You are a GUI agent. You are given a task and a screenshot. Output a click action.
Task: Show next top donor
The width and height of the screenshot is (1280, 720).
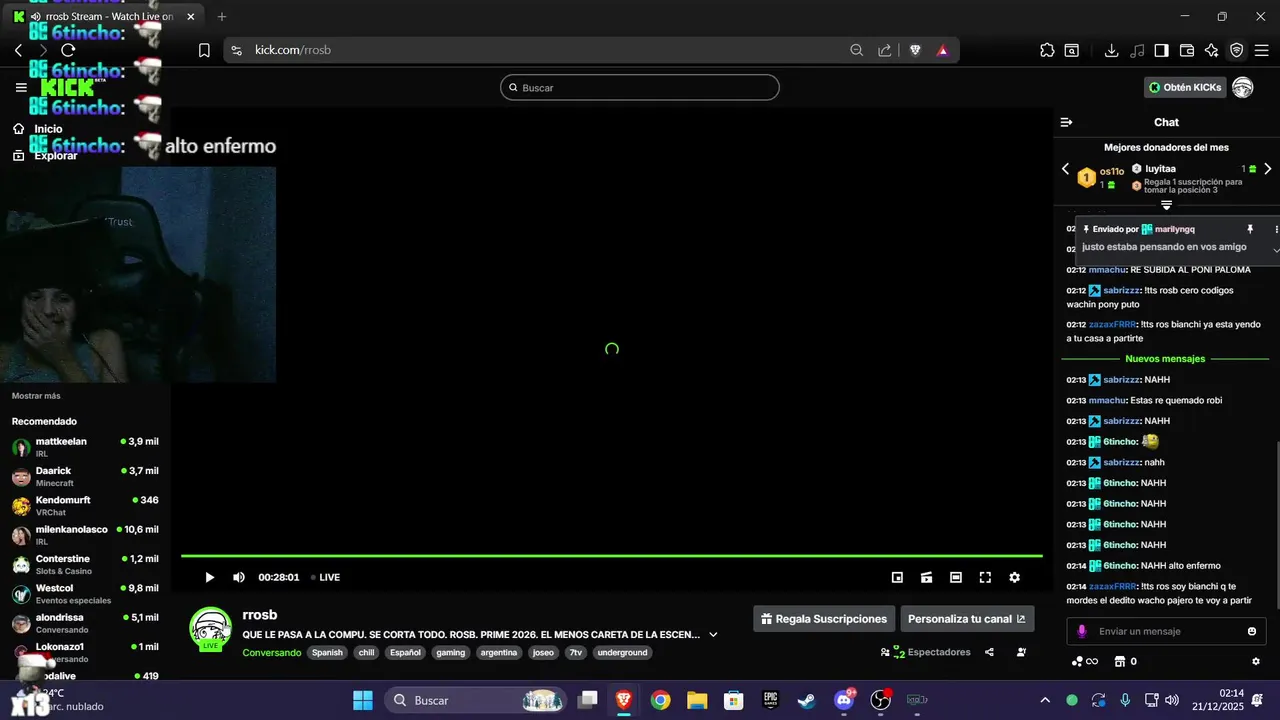(x=1268, y=169)
